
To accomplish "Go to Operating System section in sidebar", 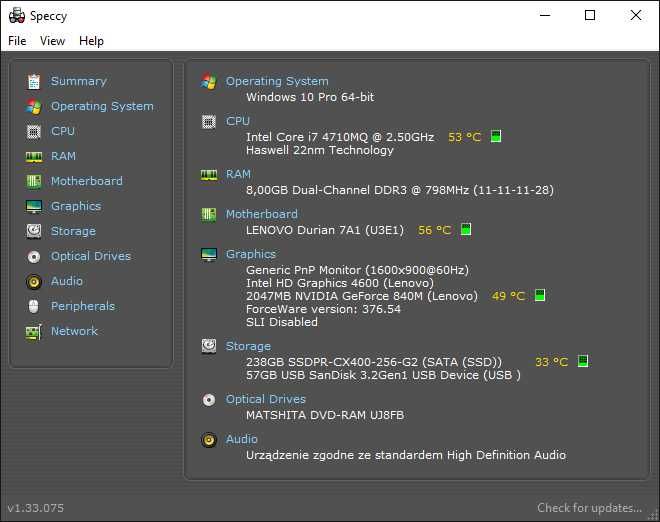I will pos(102,106).
